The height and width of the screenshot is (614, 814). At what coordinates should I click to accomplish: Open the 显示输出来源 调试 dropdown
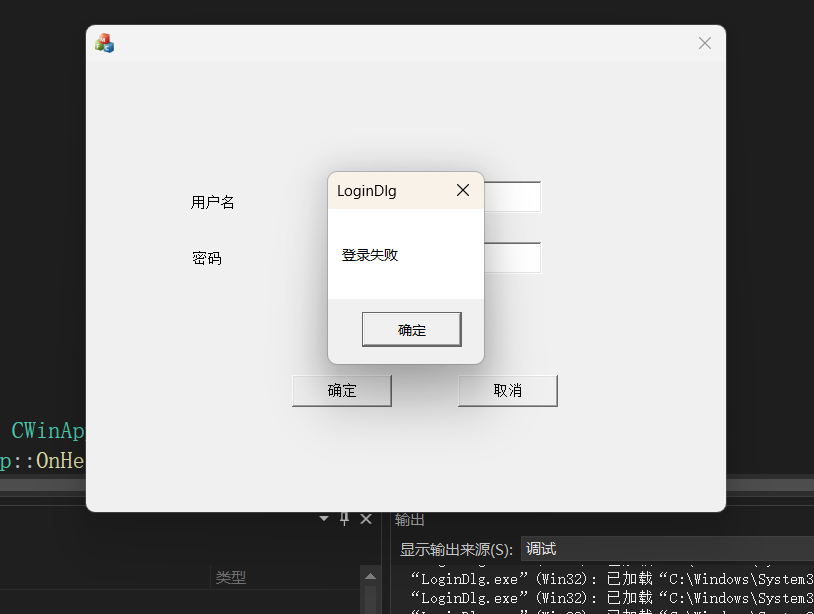(667, 549)
